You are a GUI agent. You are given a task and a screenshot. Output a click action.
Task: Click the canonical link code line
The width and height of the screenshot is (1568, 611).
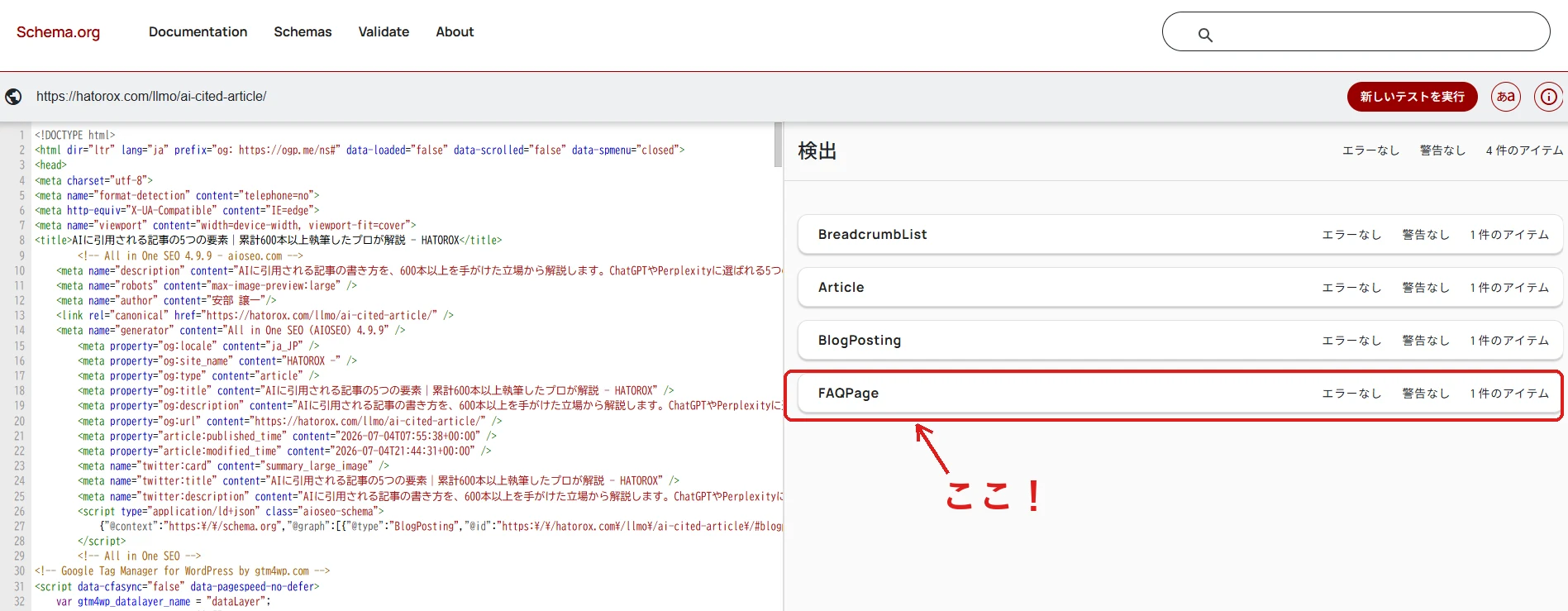click(255, 315)
